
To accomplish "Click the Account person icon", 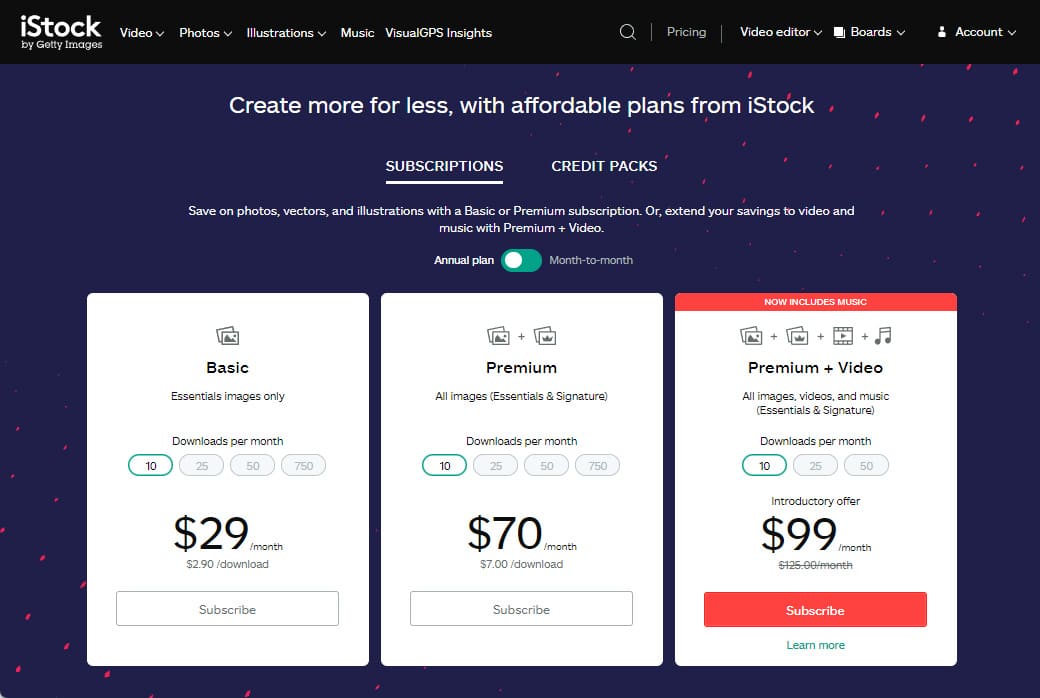I will click(x=941, y=31).
